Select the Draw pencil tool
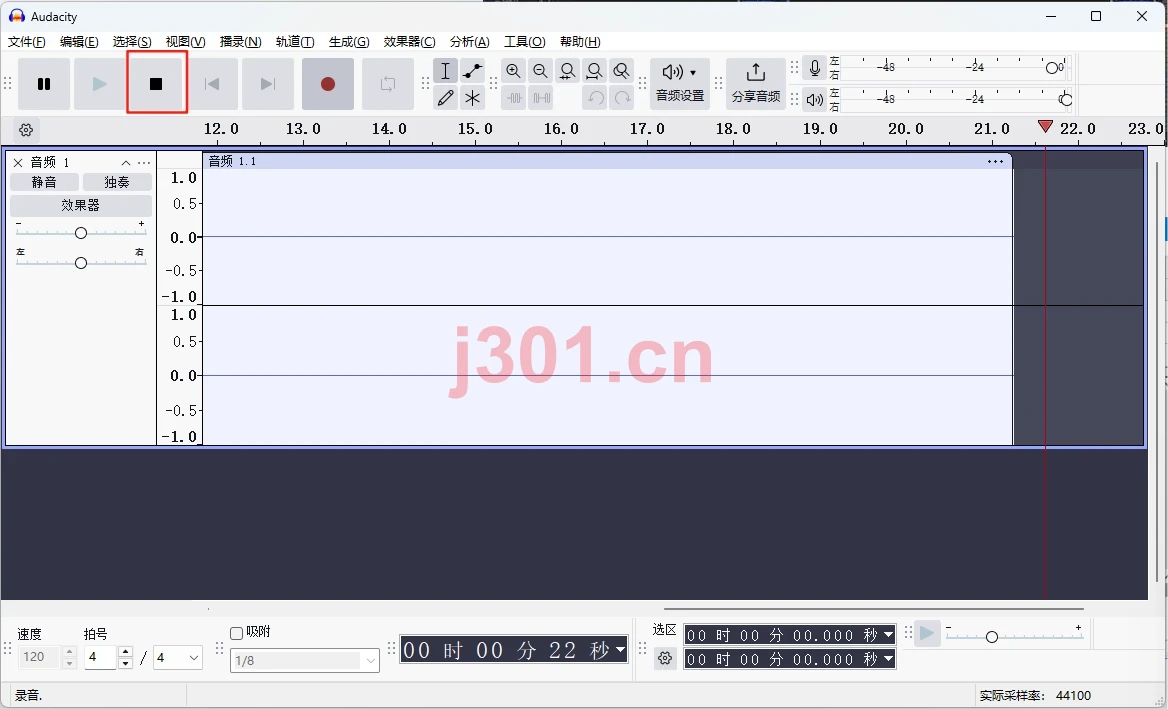Image resolution: width=1168 pixels, height=709 pixels. click(445, 98)
